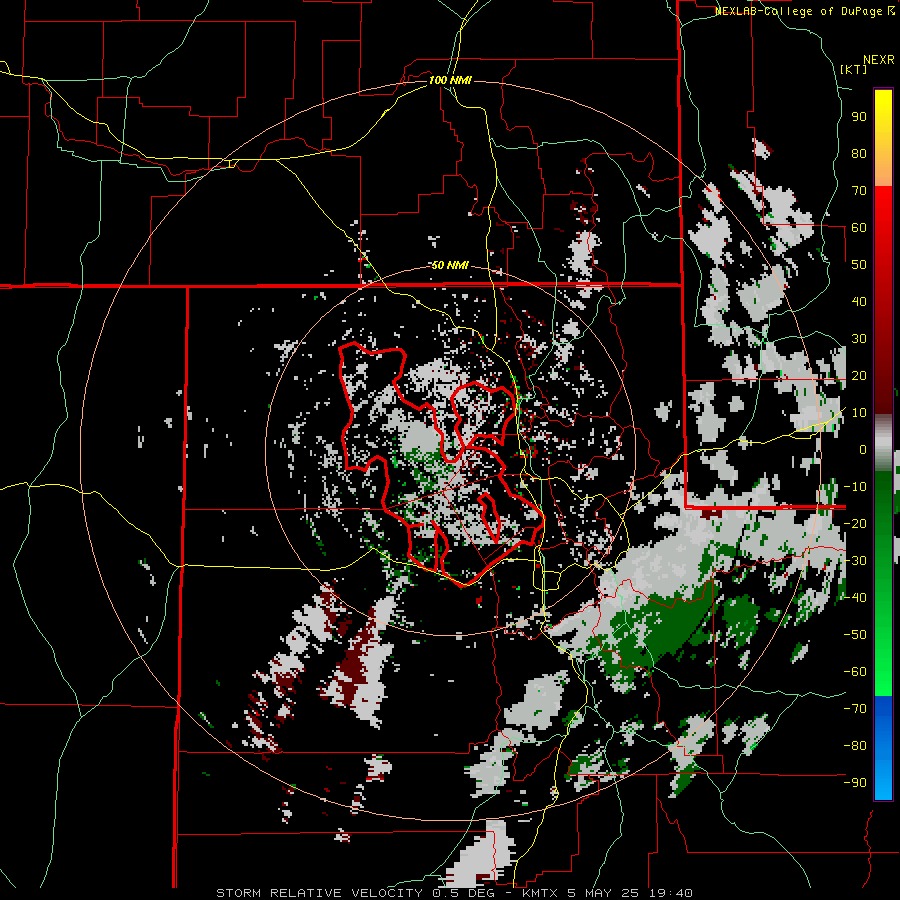Click the NEXR label above color bar
This screenshot has height=900, width=900.
879,60
